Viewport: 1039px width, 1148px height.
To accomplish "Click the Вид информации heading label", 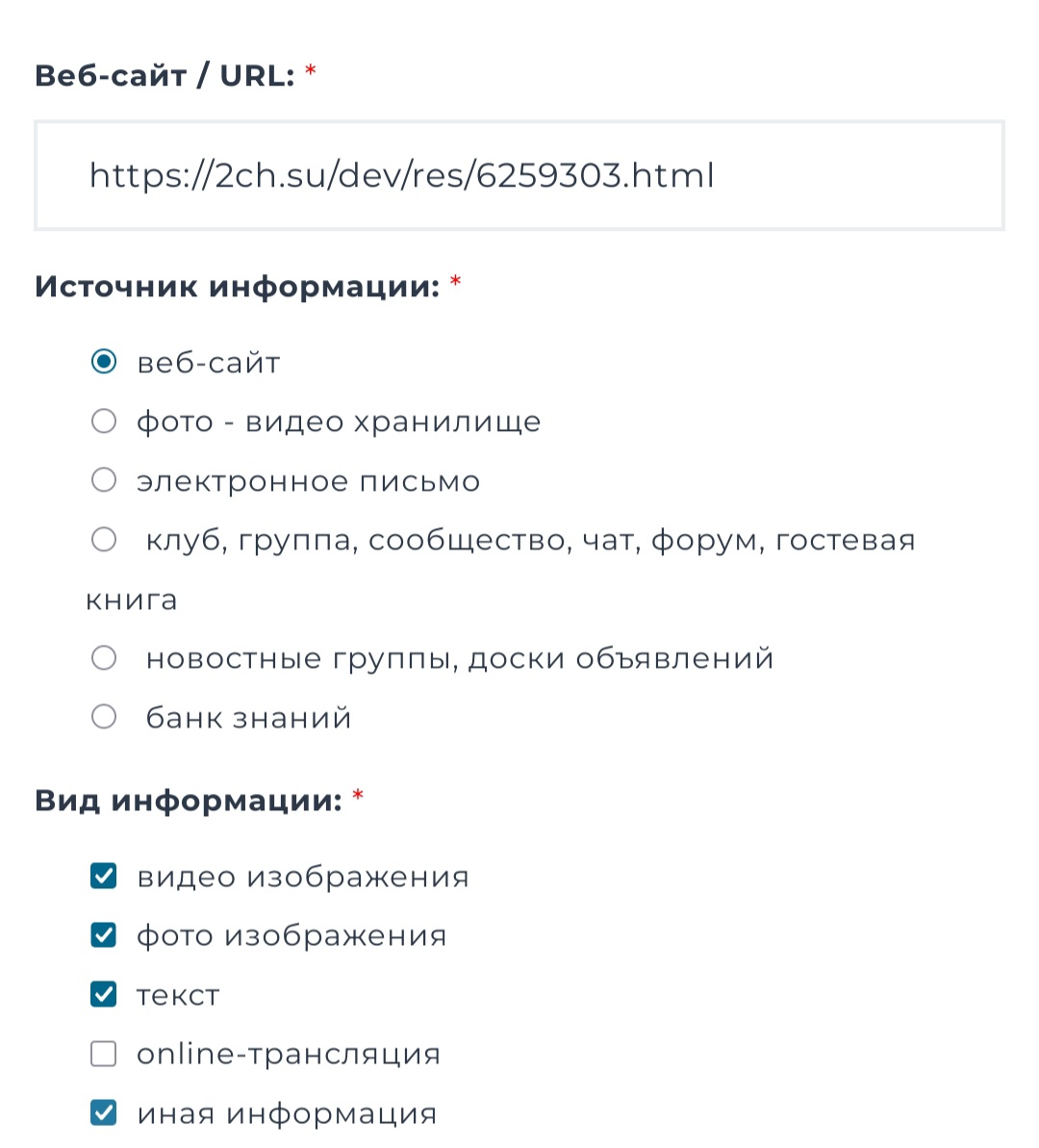I will (189, 801).
